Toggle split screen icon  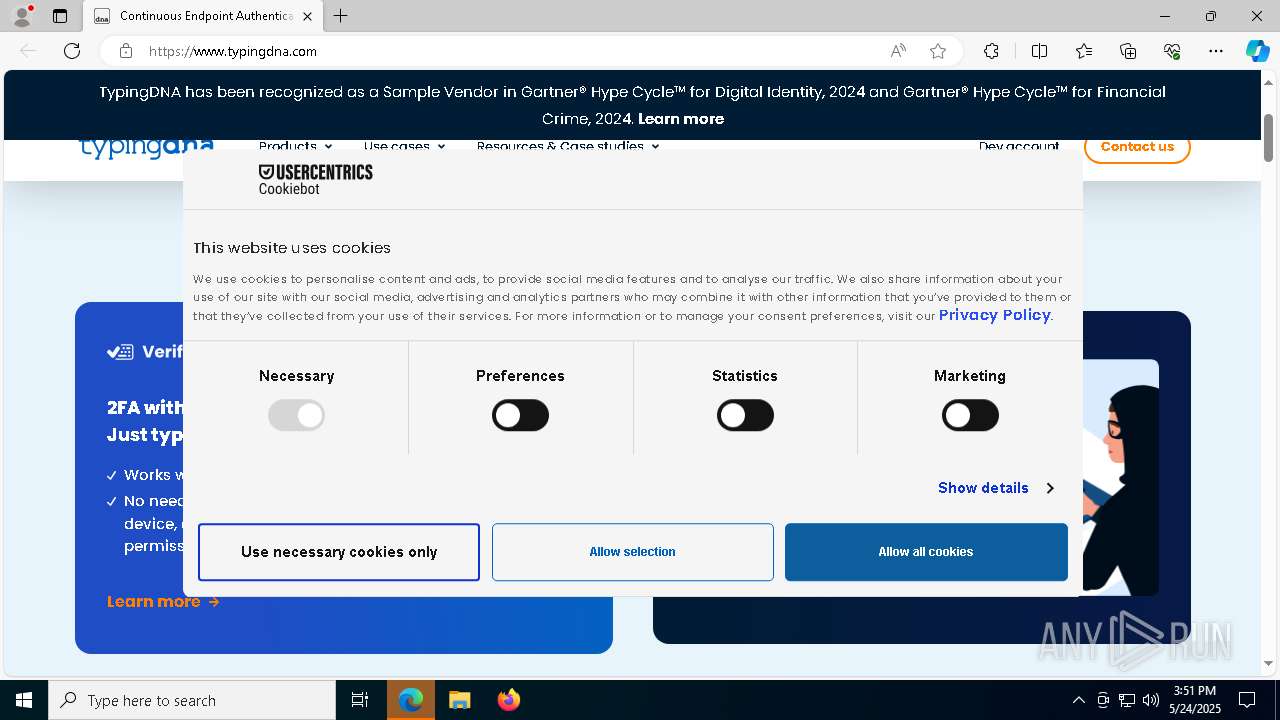(1039, 51)
